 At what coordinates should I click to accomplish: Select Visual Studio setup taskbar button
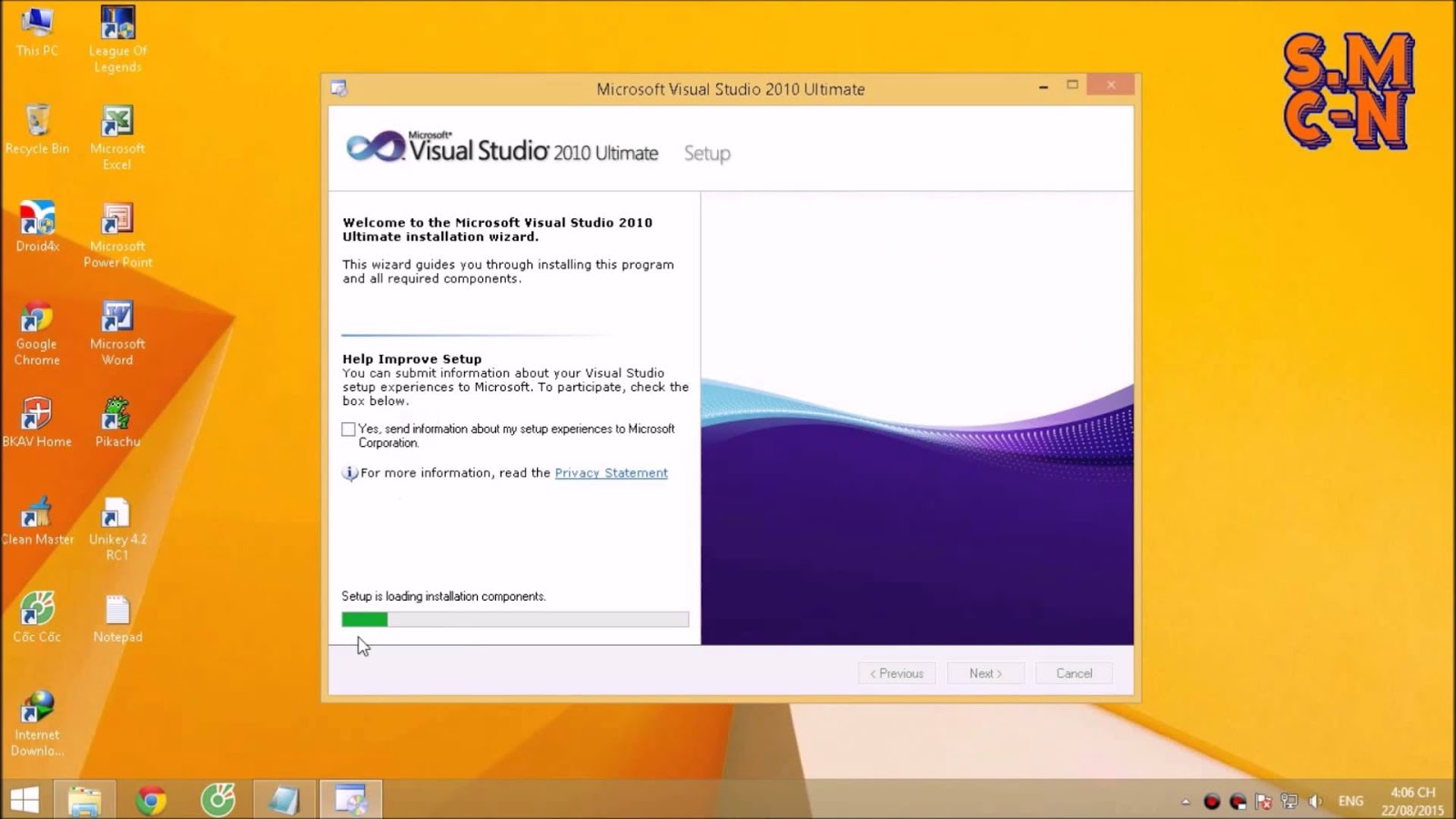350,800
